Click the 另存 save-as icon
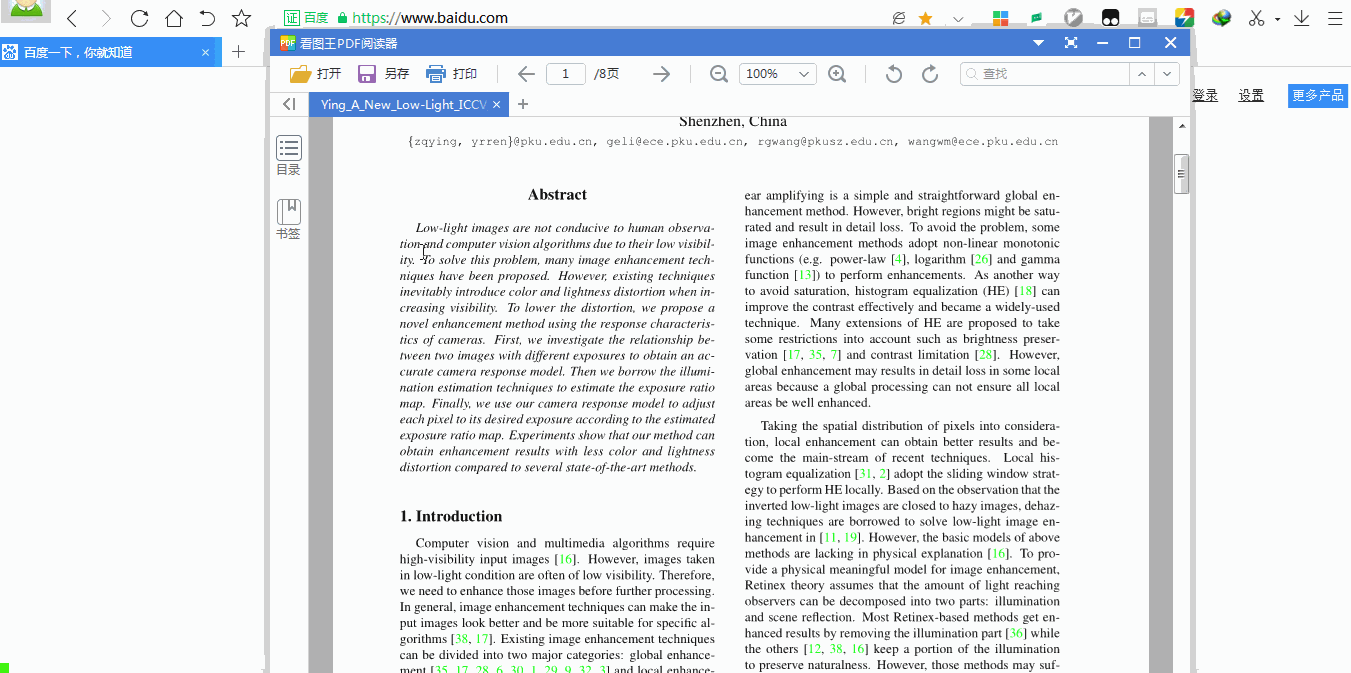The width and height of the screenshot is (1351, 673). [367, 74]
